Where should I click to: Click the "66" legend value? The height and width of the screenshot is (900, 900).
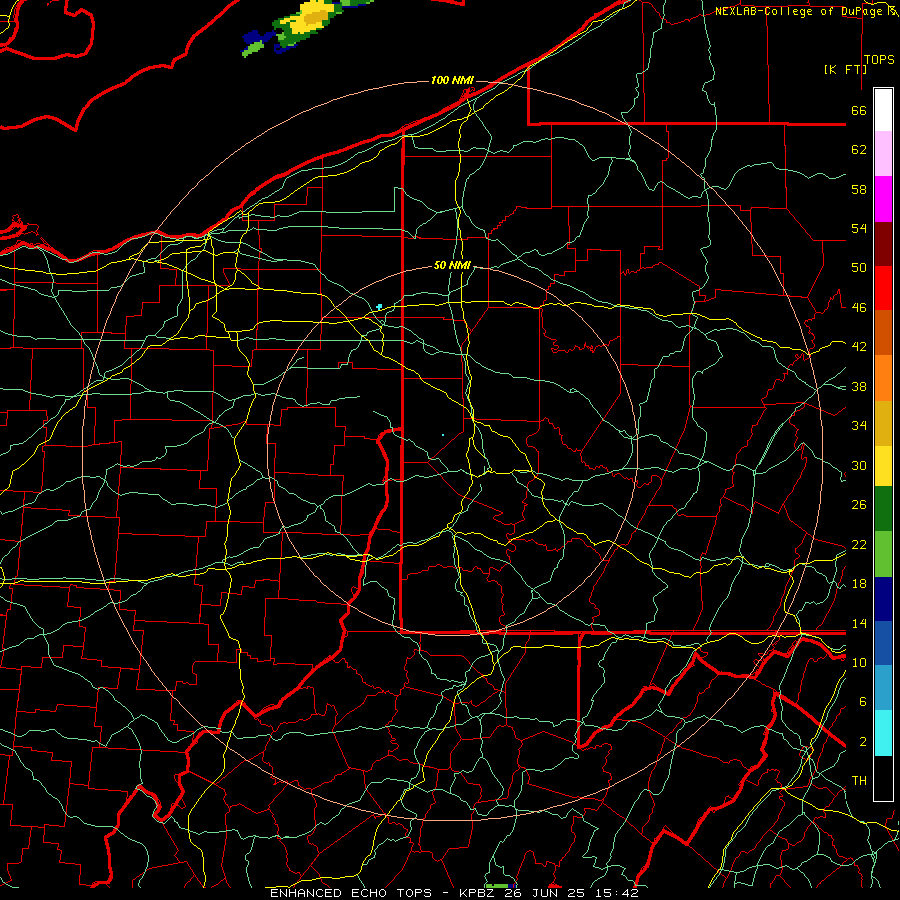coord(859,110)
